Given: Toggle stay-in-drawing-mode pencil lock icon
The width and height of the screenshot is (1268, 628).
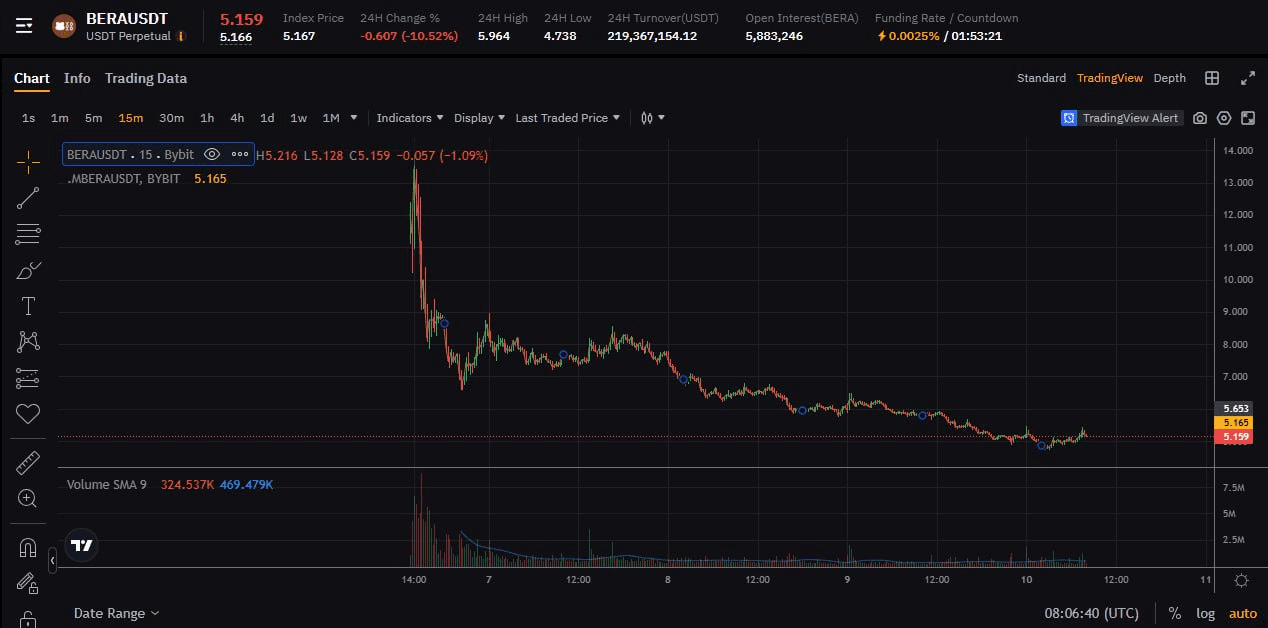Looking at the screenshot, I should click(28, 583).
